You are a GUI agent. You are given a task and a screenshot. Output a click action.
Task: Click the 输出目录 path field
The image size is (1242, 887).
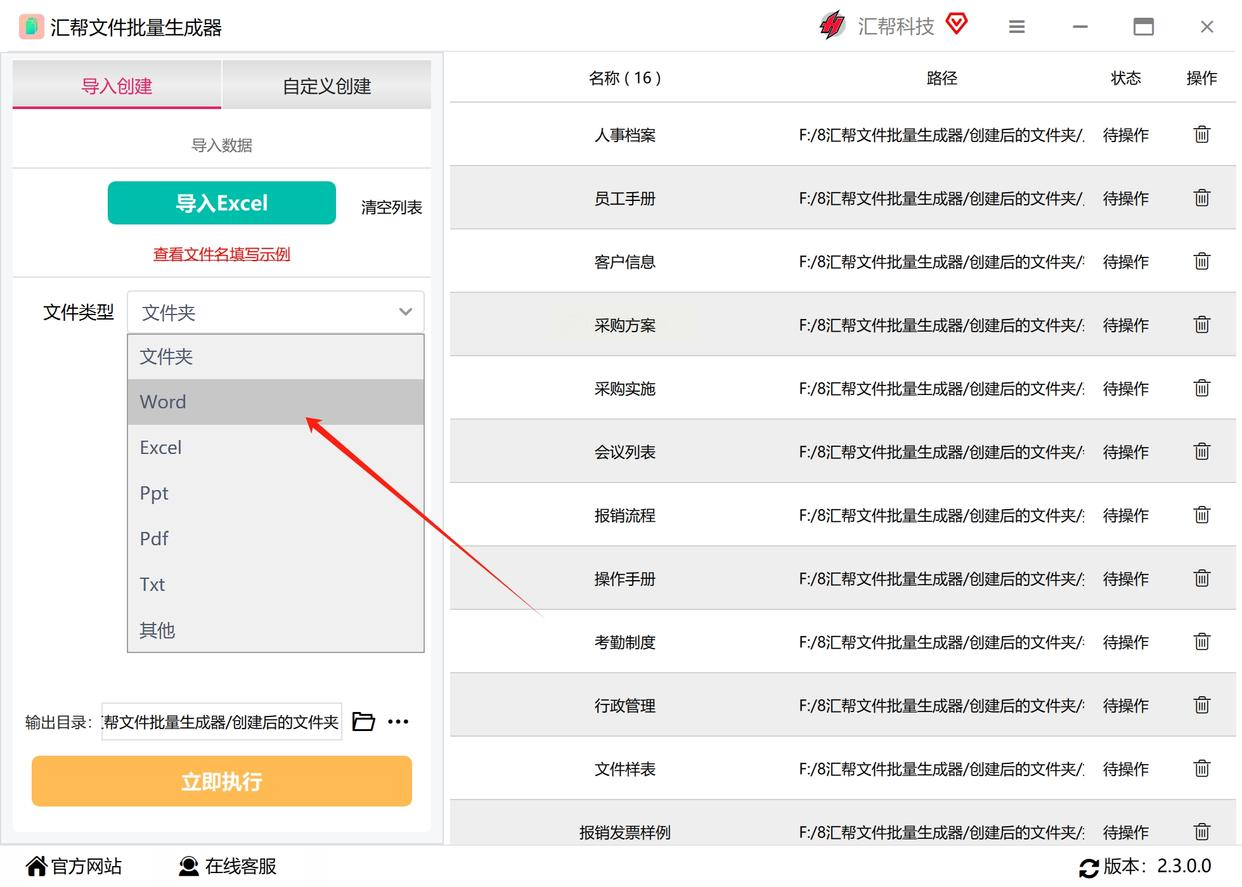pos(222,722)
